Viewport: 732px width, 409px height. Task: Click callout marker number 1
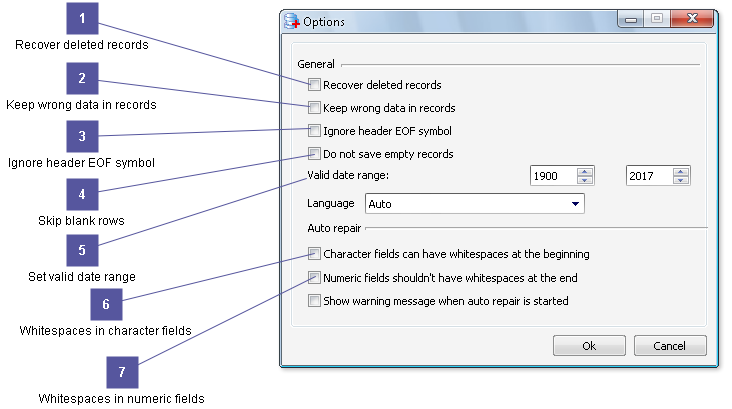coord(82,19)
